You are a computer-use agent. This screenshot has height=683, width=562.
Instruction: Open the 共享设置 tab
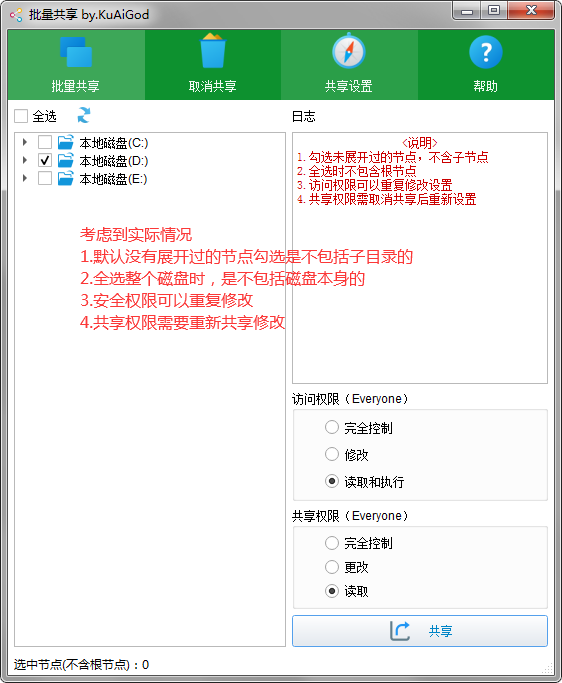(x=349, y=65)
